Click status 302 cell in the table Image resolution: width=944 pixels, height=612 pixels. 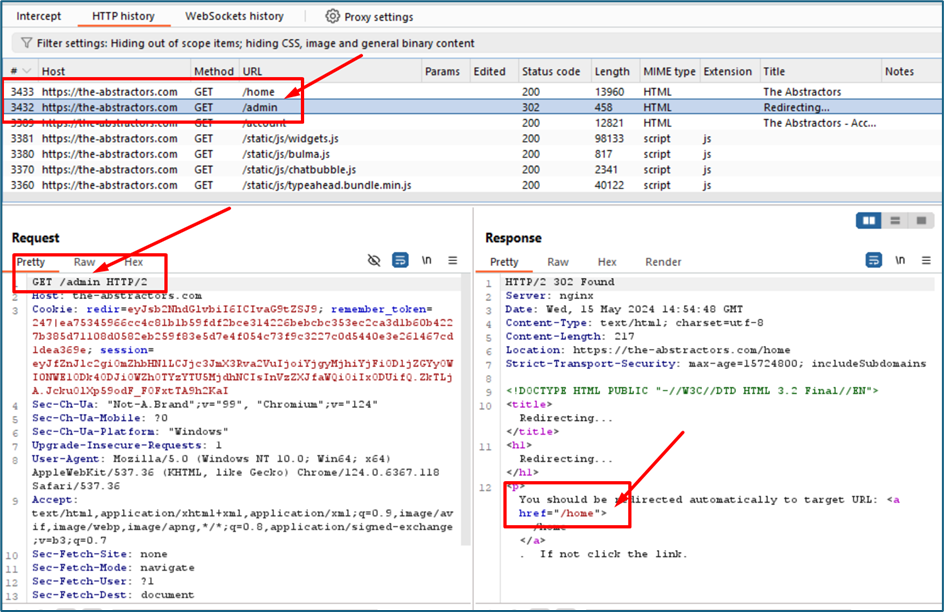pos(530,107)
